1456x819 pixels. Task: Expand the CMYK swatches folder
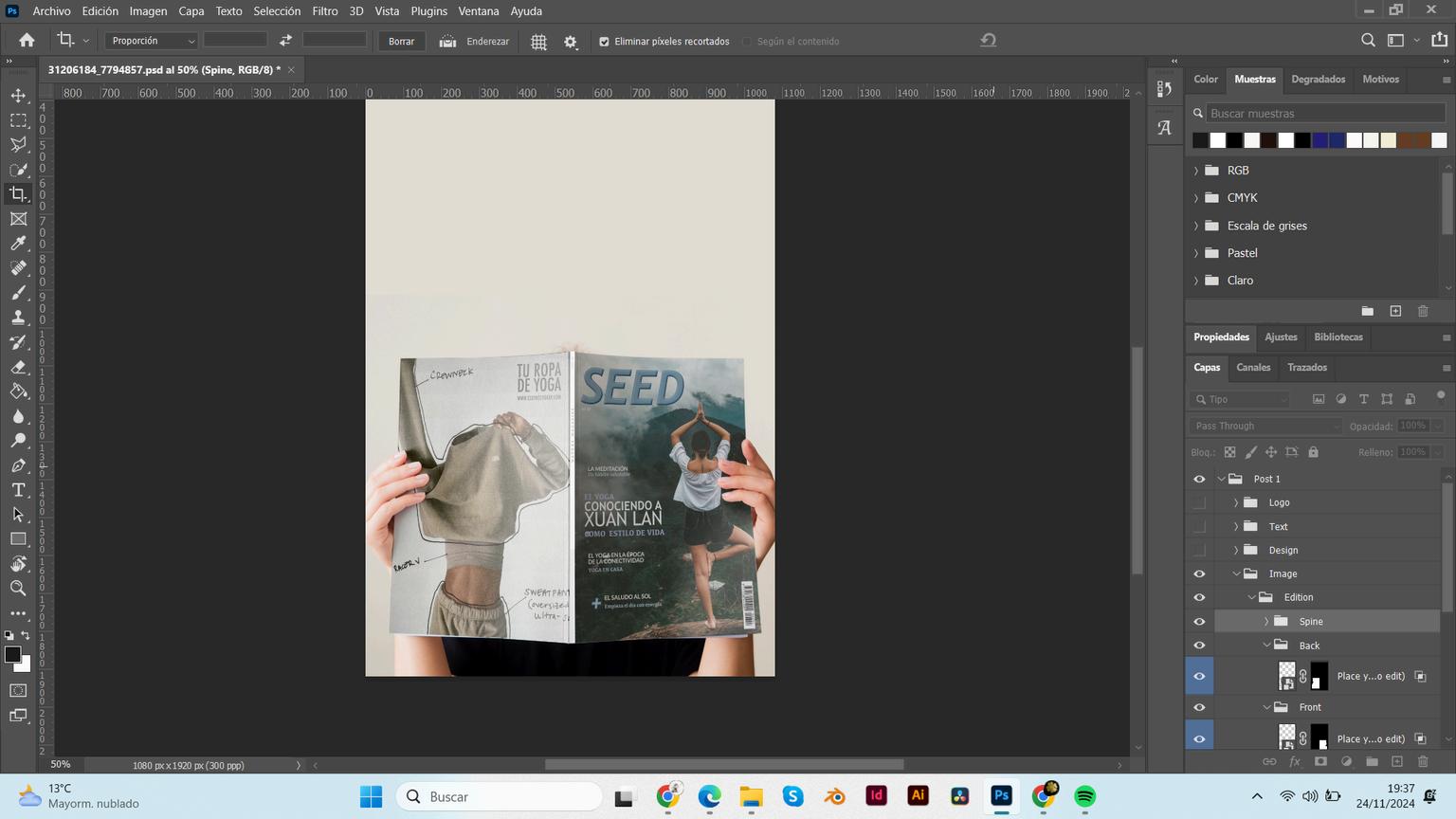[x=1196, y=198]
